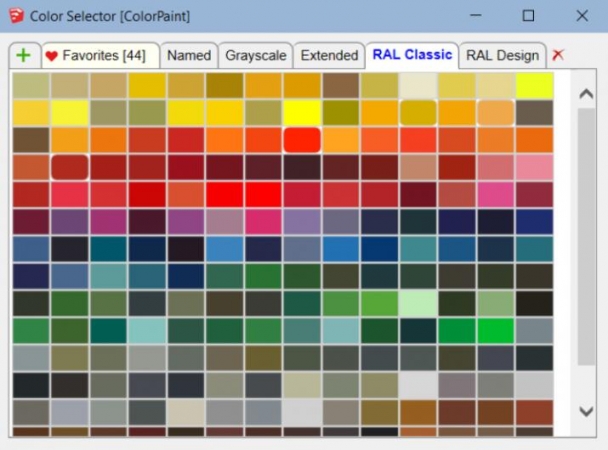Click the vertical scrollbar thumb
The image size is (608, 450).
coord(586,236)
